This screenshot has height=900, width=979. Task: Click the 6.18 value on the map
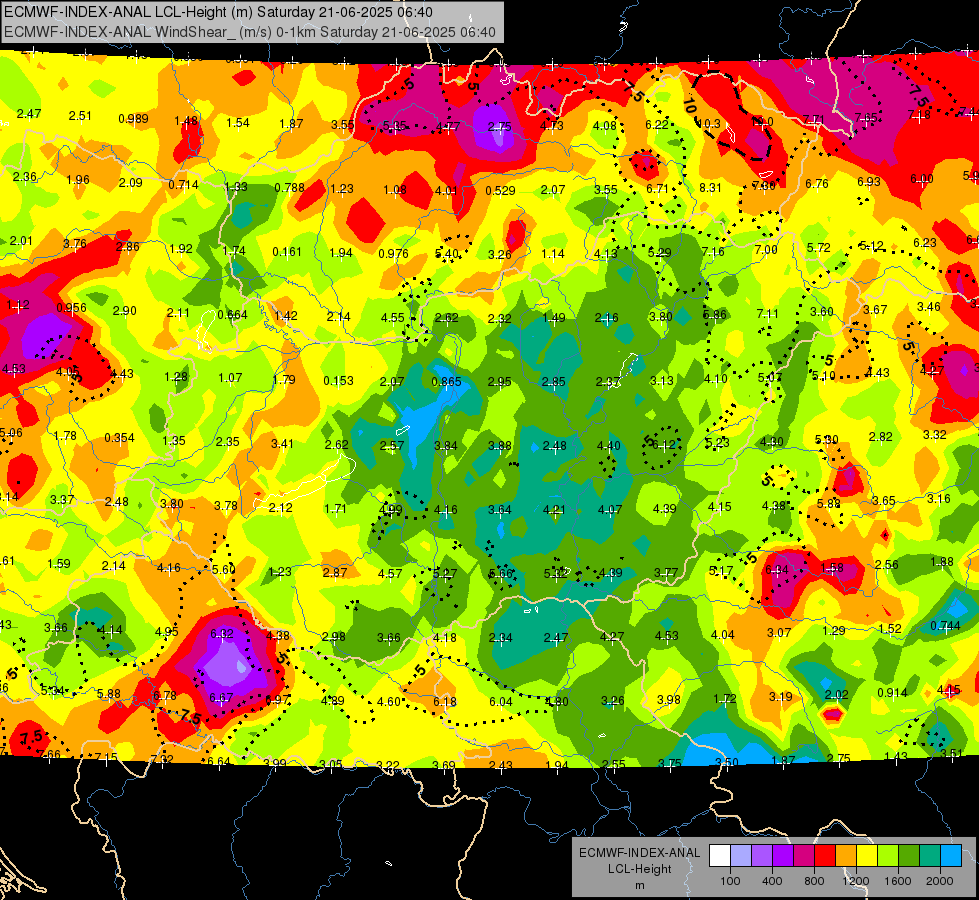coord(445,702)
